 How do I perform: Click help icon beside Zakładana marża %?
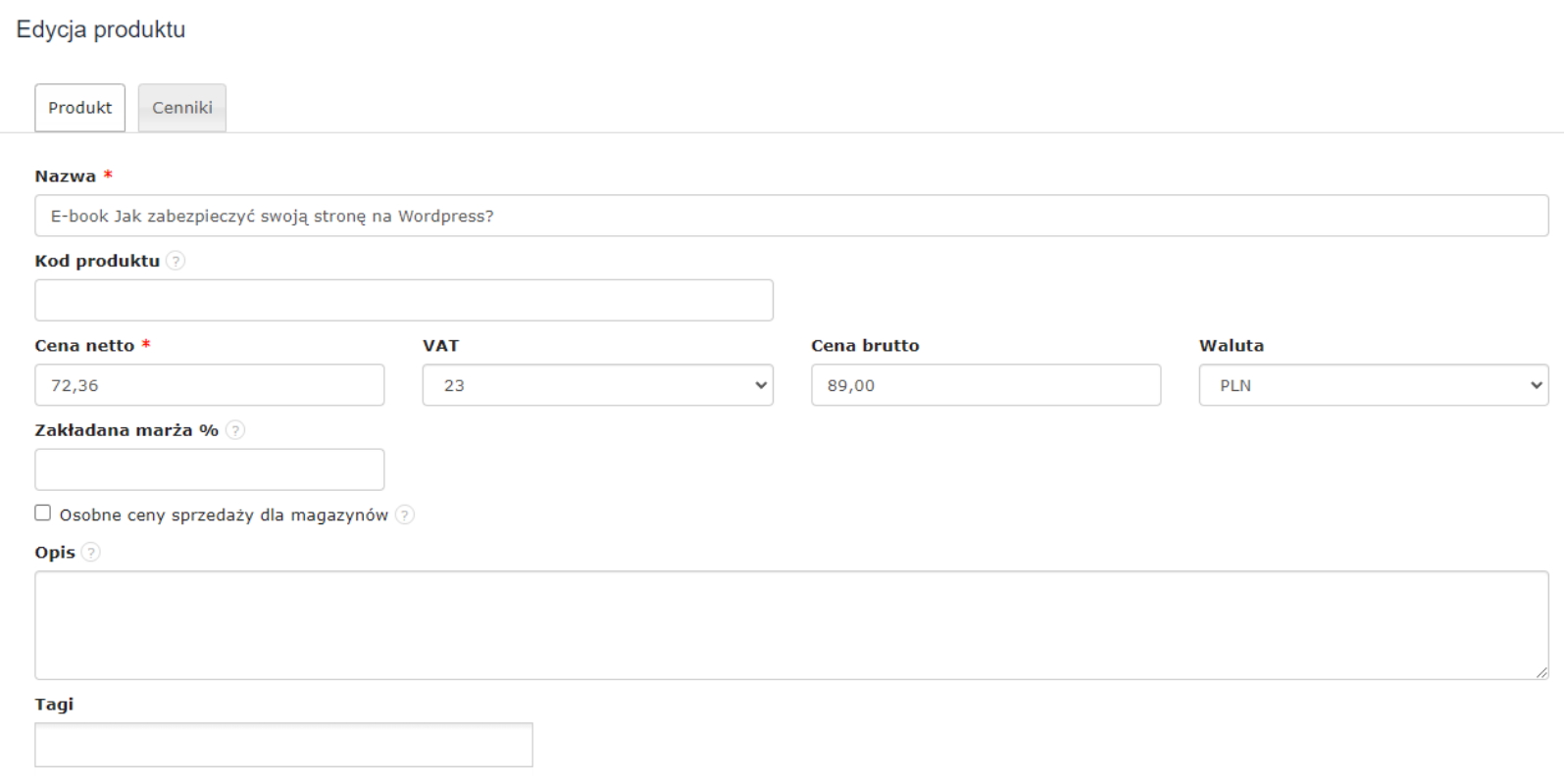(235, 430)
